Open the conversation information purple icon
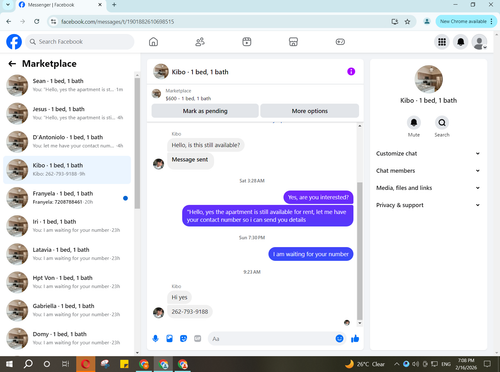This screenshot has height=372, width=500. [x=351, y=71]
